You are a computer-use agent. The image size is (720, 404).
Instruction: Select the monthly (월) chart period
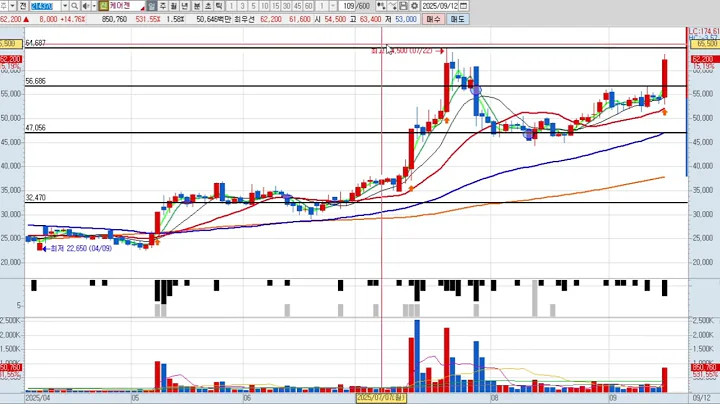click(174, 6)
